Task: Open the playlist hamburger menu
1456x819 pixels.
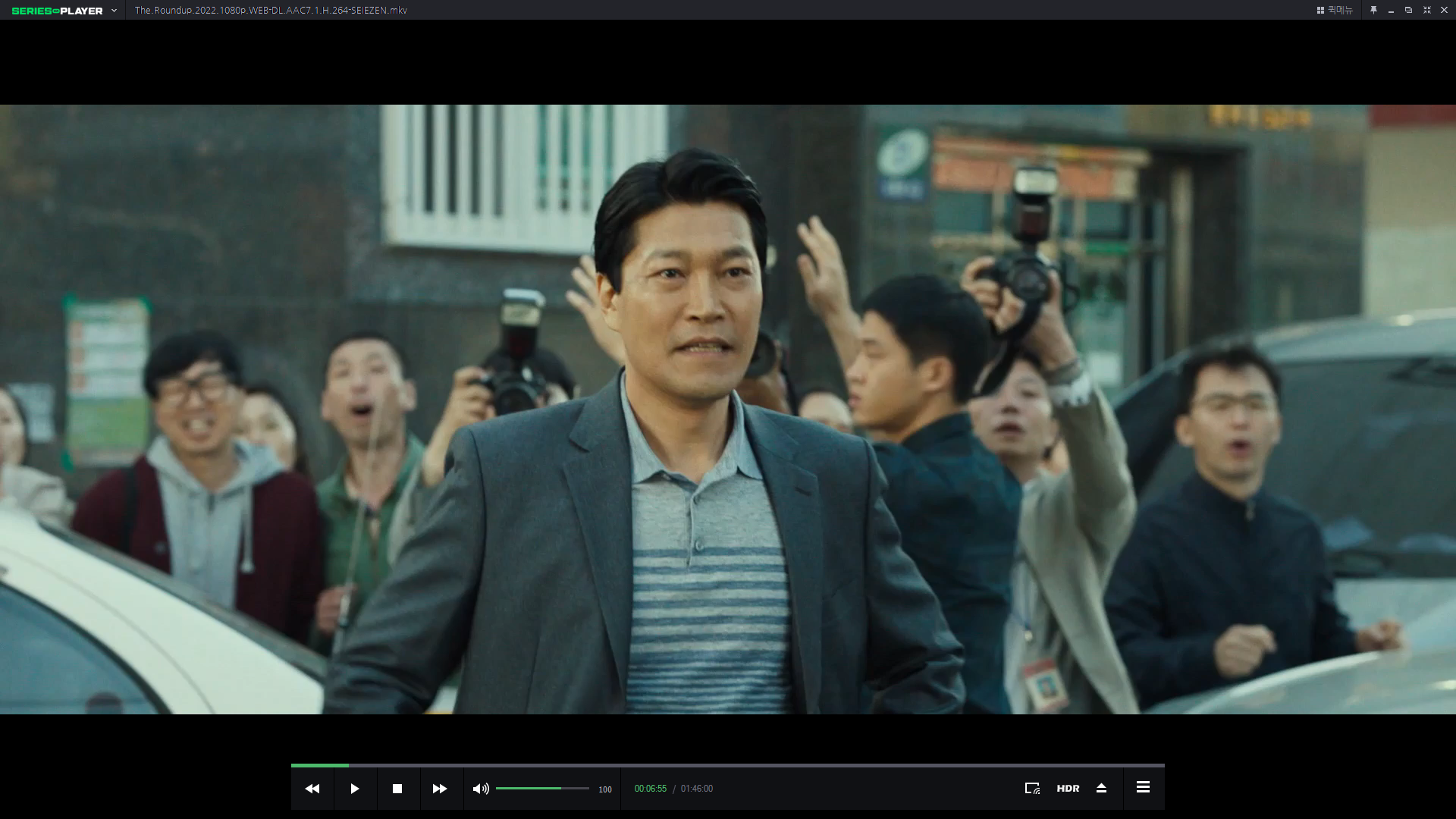Action: click(x=1143, y=787)
